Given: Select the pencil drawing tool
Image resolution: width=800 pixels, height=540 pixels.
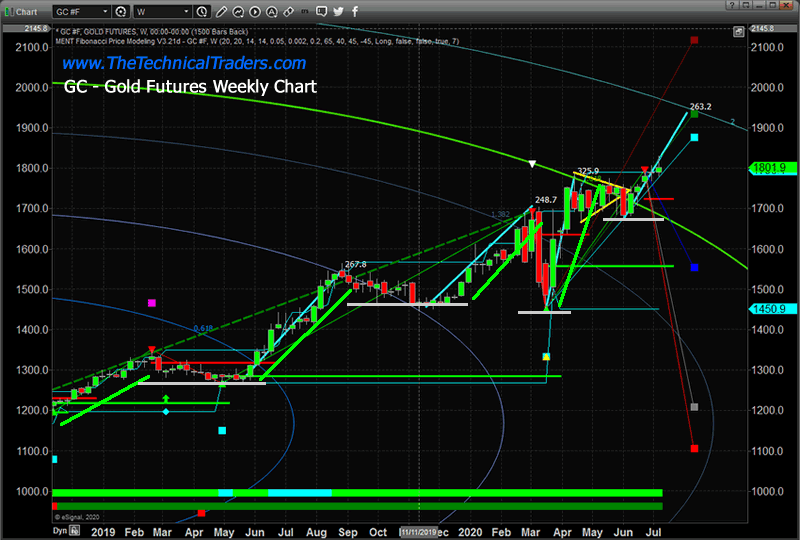Looking at the screenshot, I should coord(221,11).
